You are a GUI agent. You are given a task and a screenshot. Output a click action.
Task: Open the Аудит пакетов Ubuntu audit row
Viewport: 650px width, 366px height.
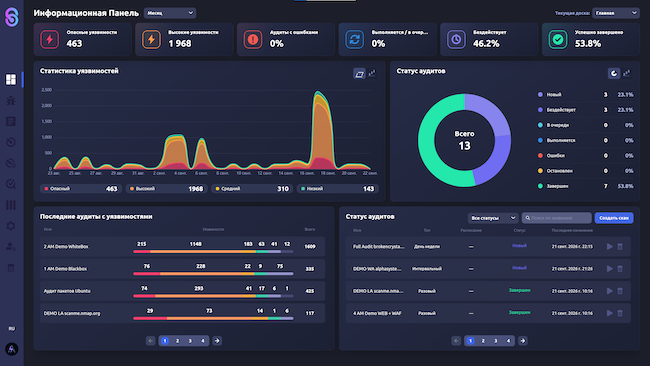click(182, 291)
